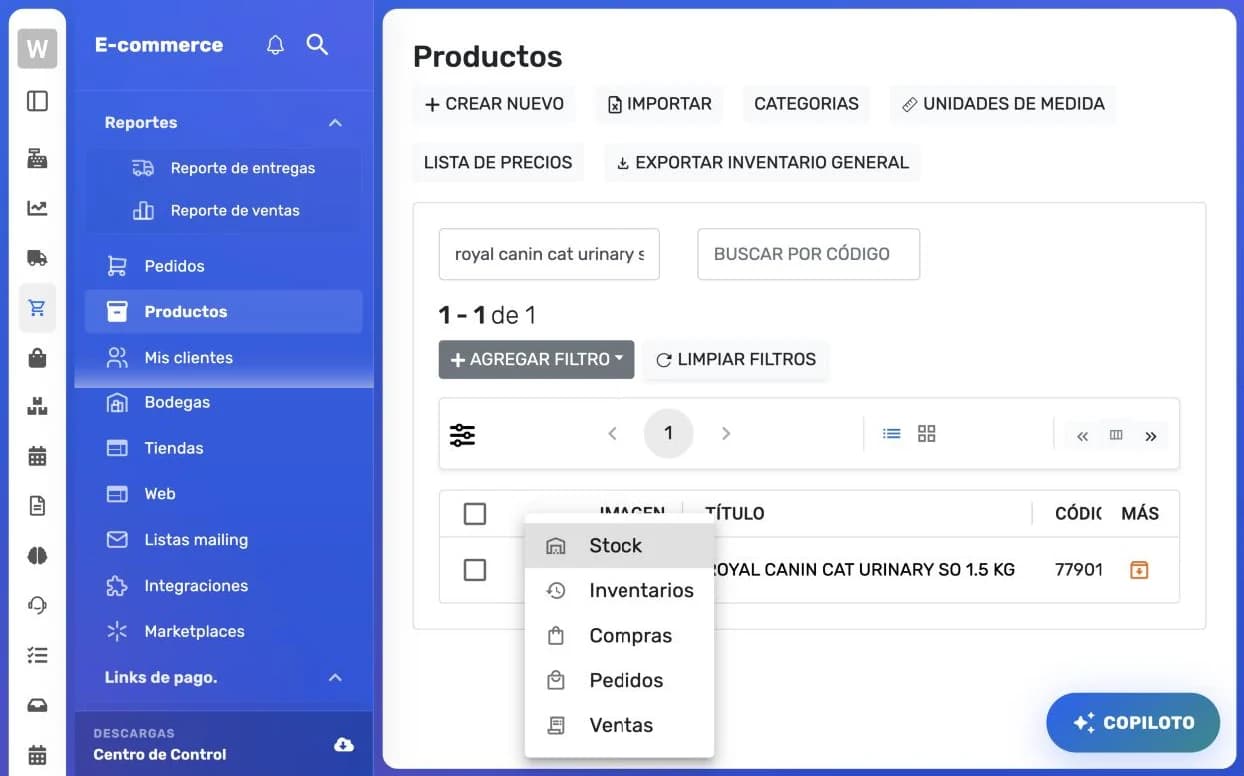1244x776 pixels.
Task: Switch to grid view icon
Action: tap(927, 433)
